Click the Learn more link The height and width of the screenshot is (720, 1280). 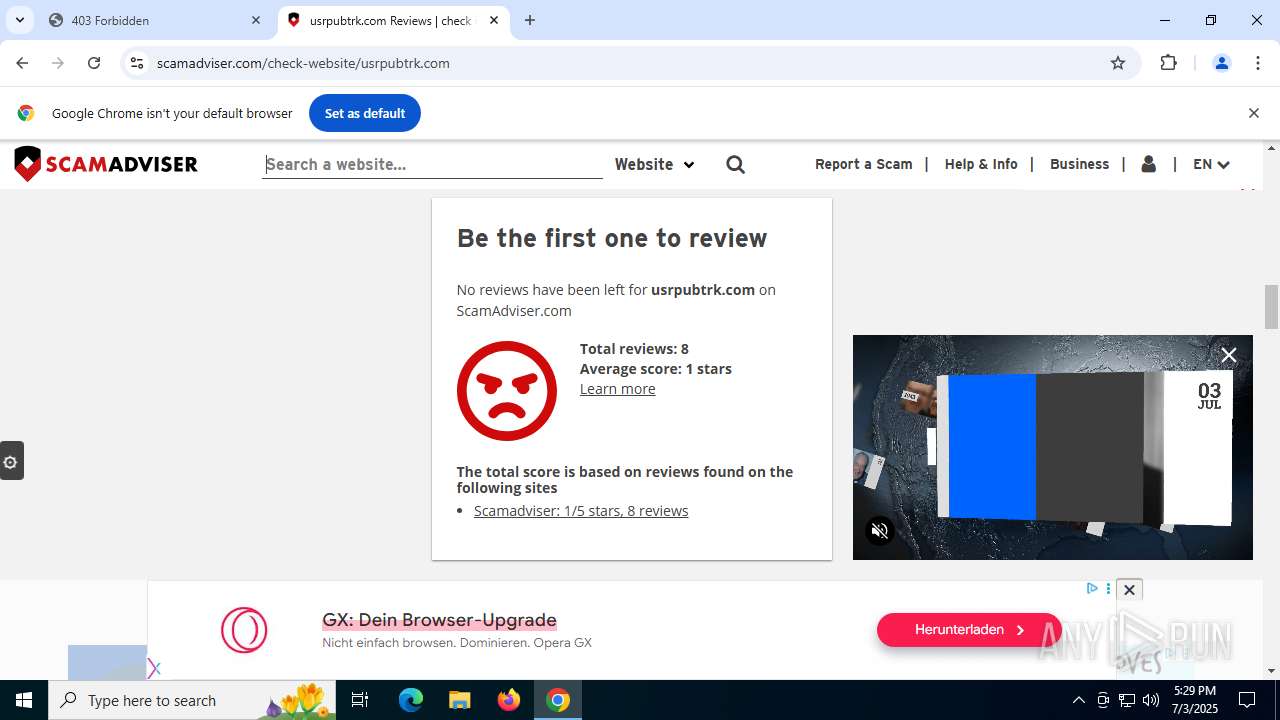pos(618,389)
